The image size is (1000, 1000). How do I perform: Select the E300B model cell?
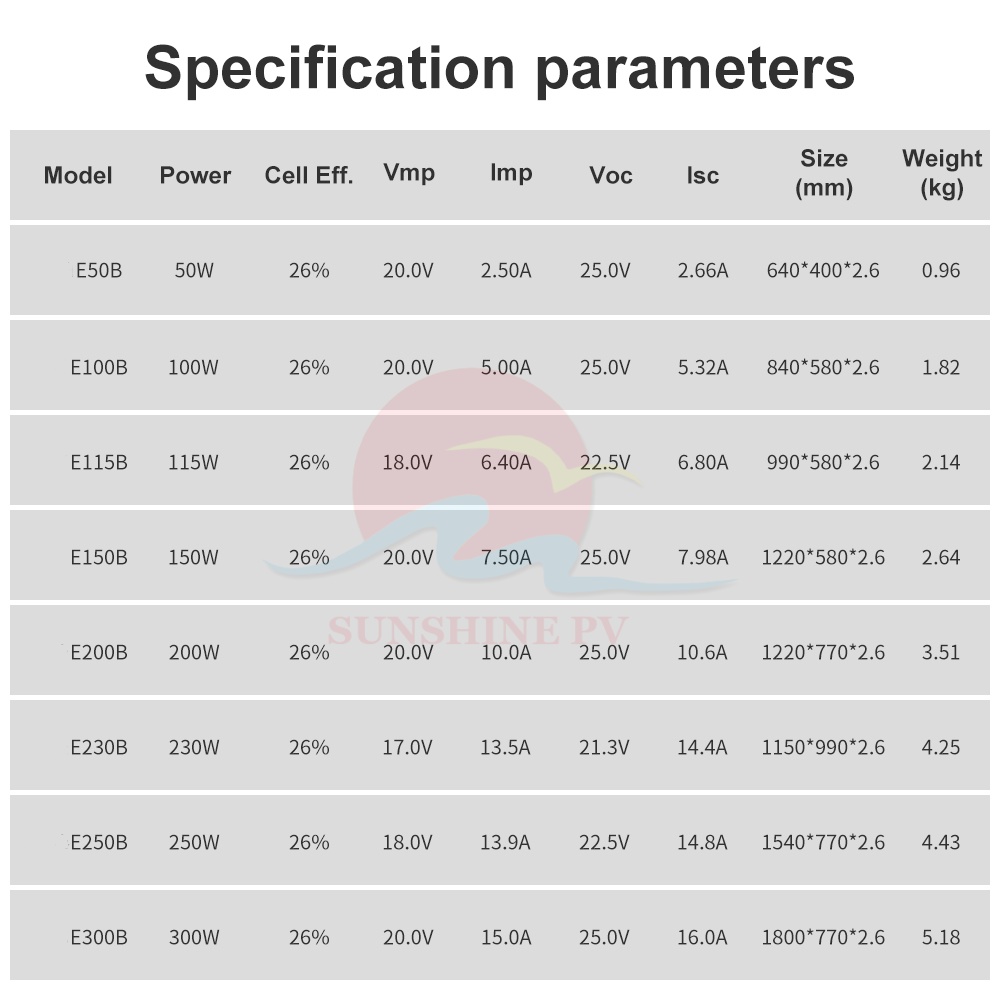click(99, 938)
